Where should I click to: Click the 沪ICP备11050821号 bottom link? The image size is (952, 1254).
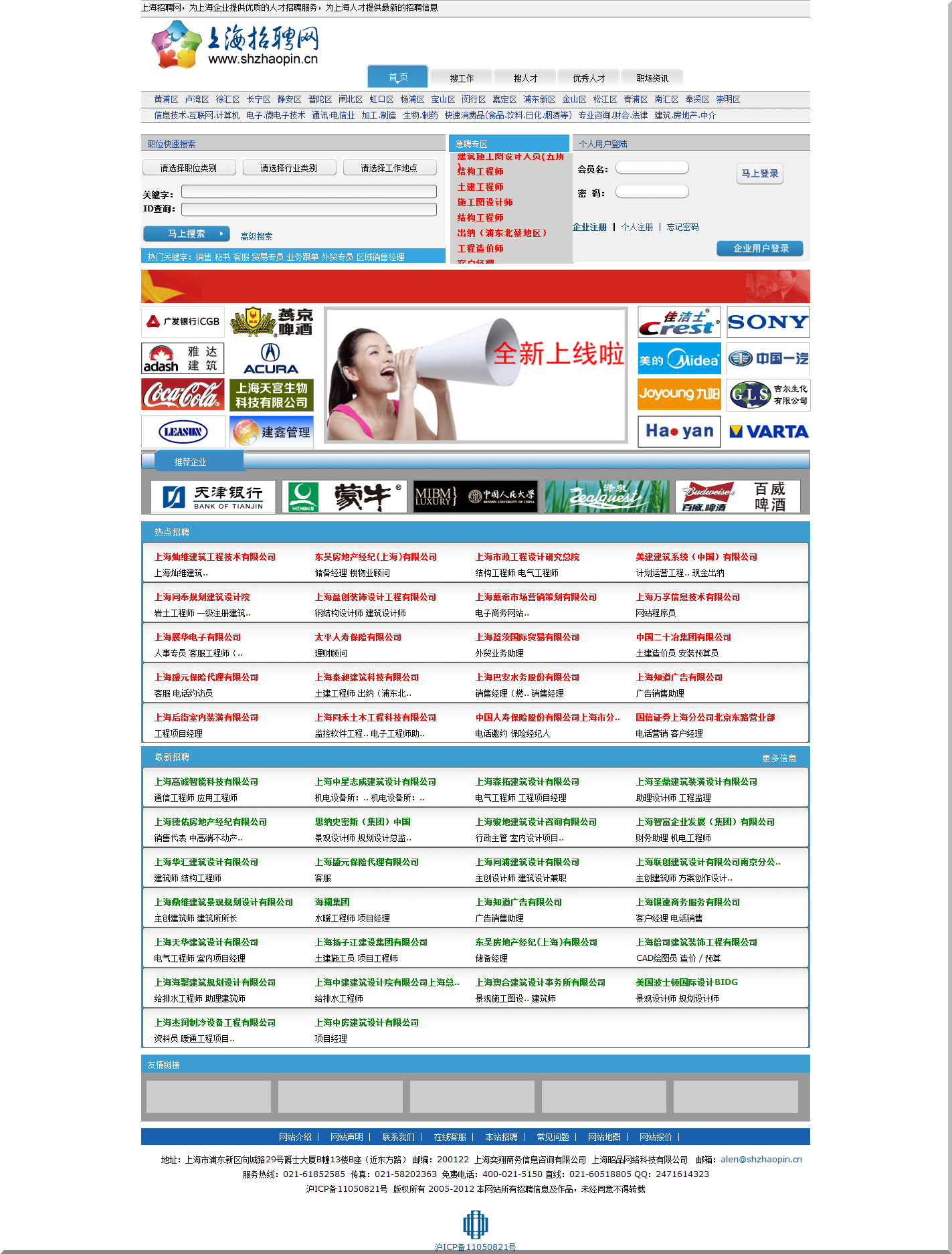[x=475, y=1247]
